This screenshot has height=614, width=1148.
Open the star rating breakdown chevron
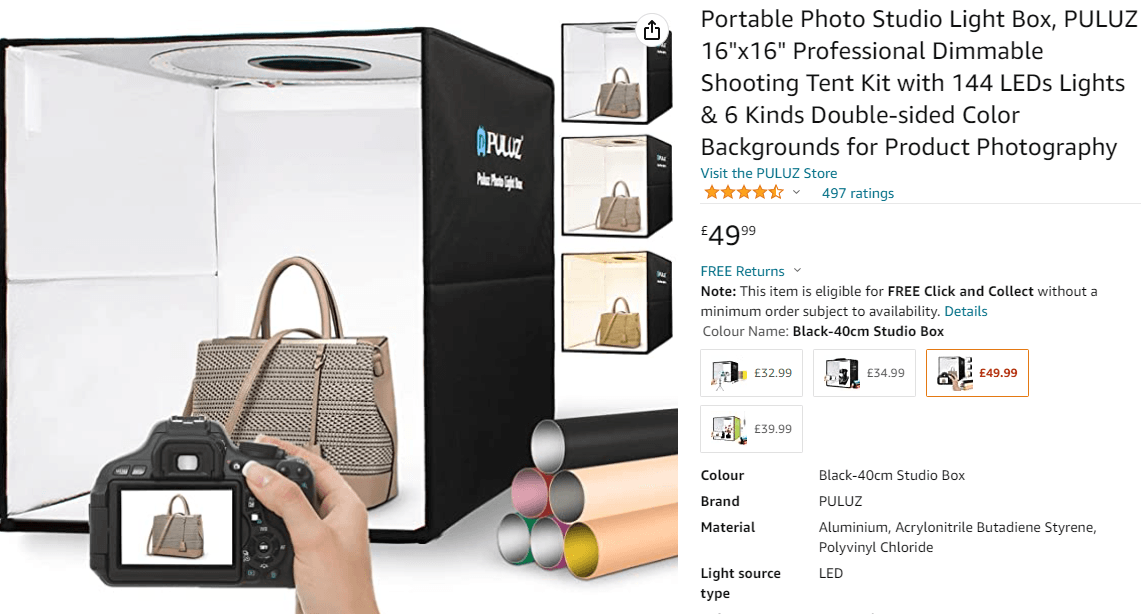[x=797, y=192]
